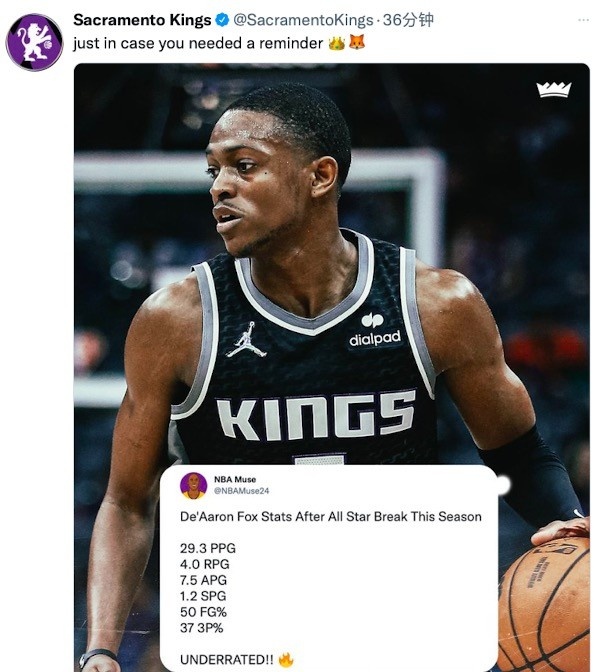Click the crown emoji in the tweet
596x672 pixels.
[336, 43]
